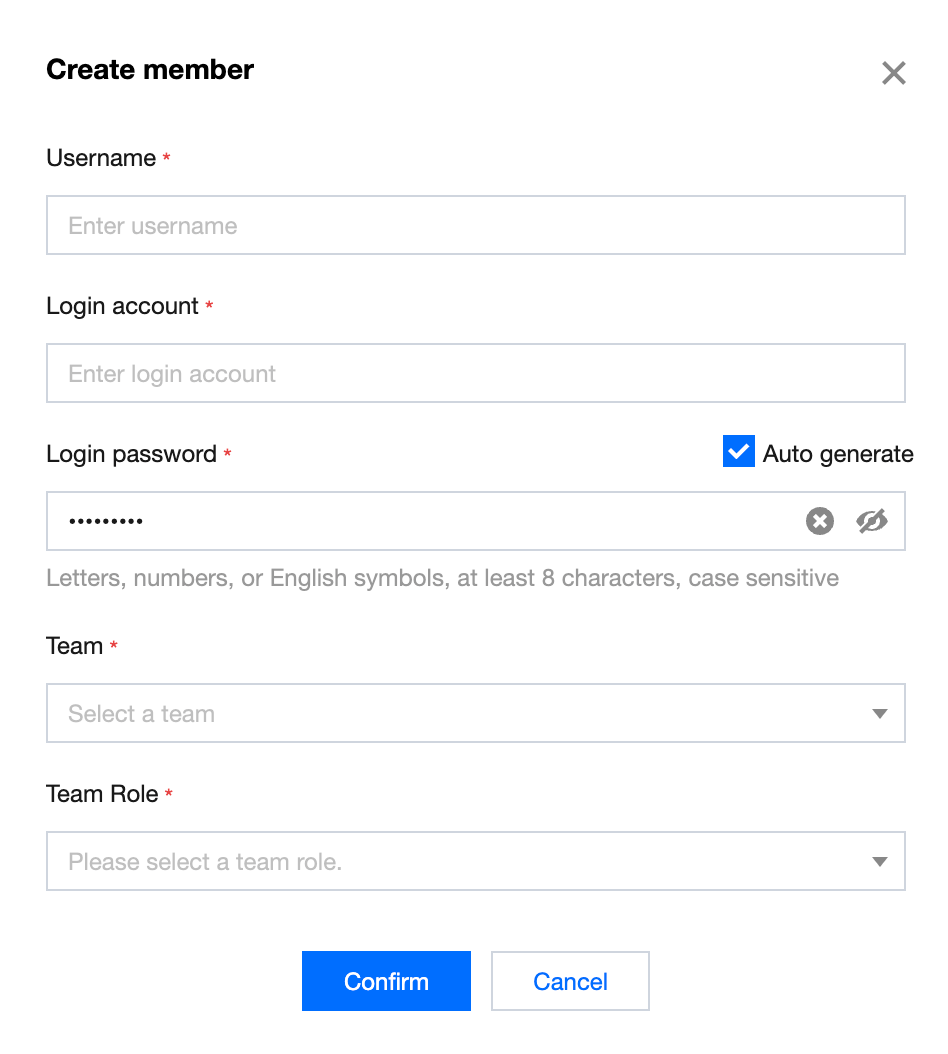Image resolution: width=948 pixels, height=1054 pixels.
Task: Reveal the password using the eye icon
Action: click(x=872, y=521)
